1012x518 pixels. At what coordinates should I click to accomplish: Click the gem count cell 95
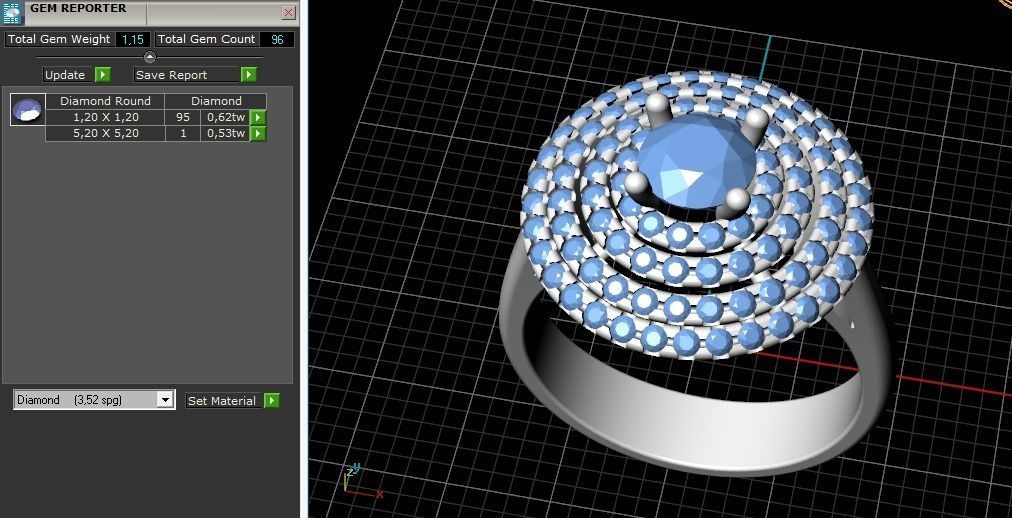(183, 117)
